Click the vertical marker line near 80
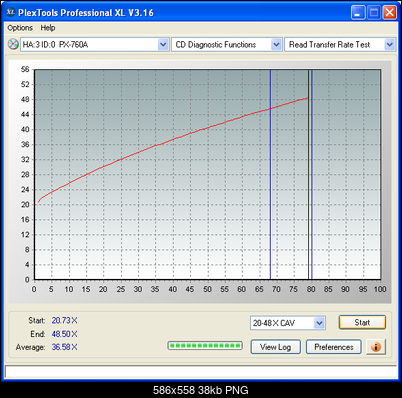Viewport: 402px width, 398px height. pyautogui.click(x=312, y=174)
